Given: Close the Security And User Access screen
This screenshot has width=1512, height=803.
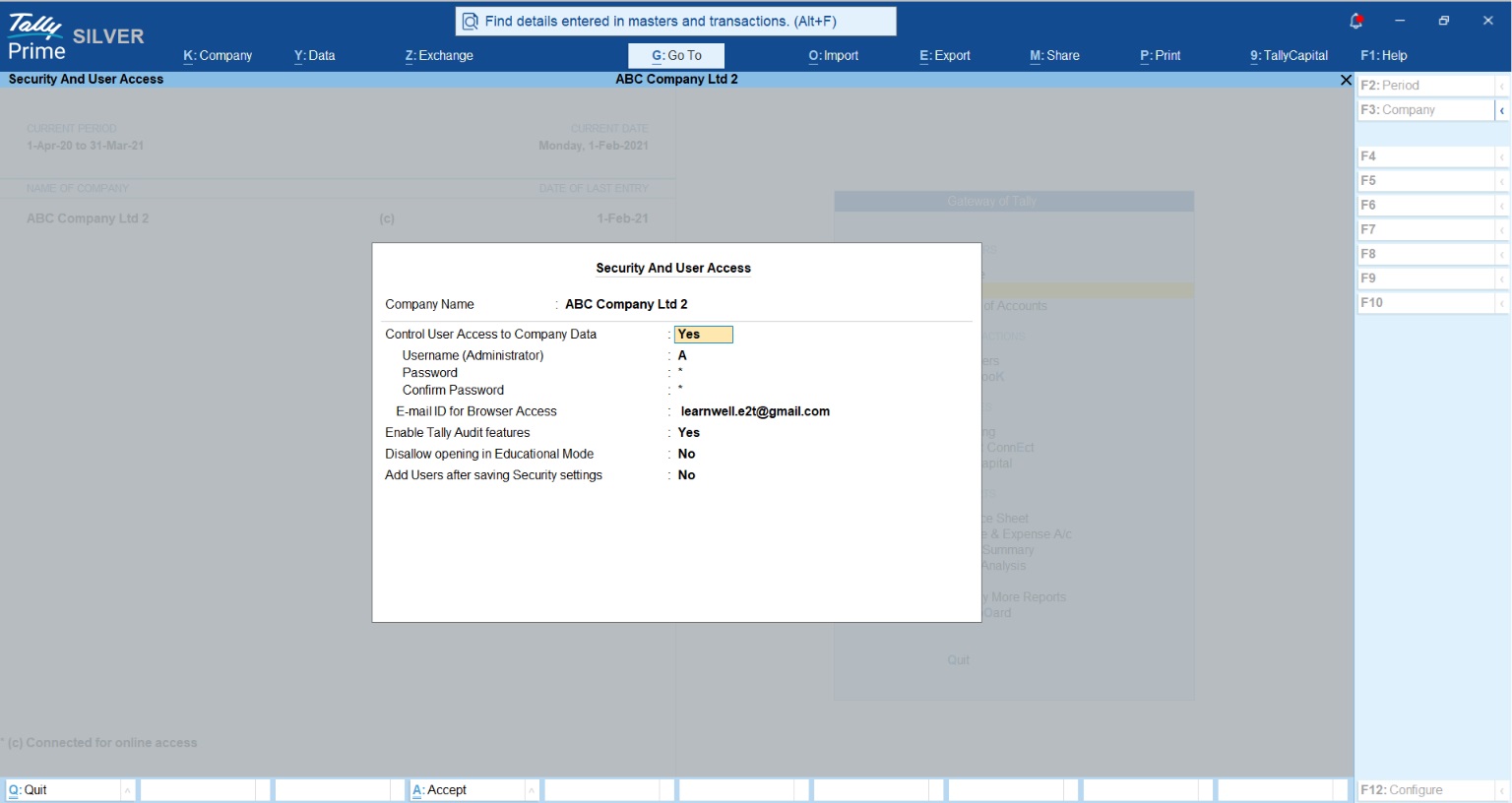Looking at the screenshot, I should point(1346,80).
